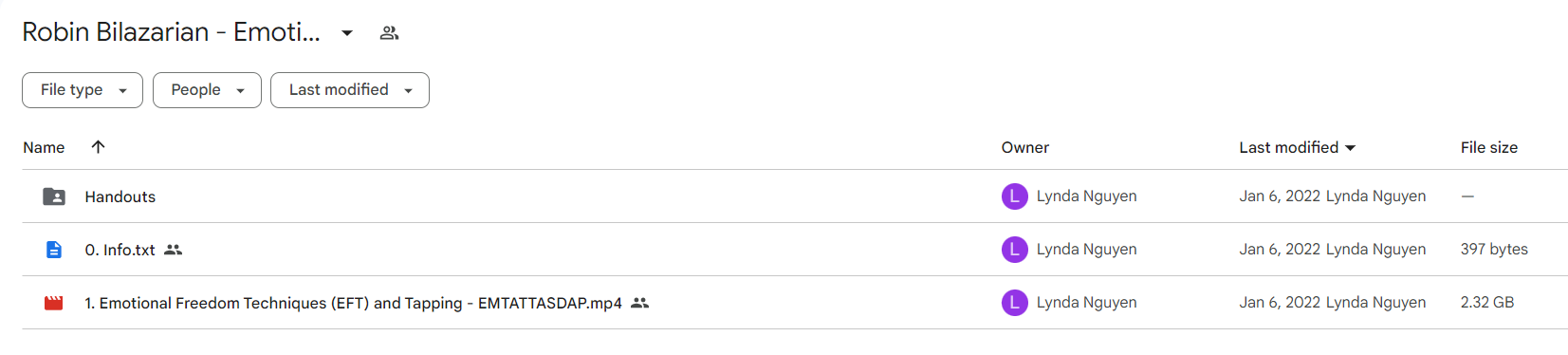1568x355 pixels.
Task: Open the Last modified filter chip
Action: [x=350, y=90]
